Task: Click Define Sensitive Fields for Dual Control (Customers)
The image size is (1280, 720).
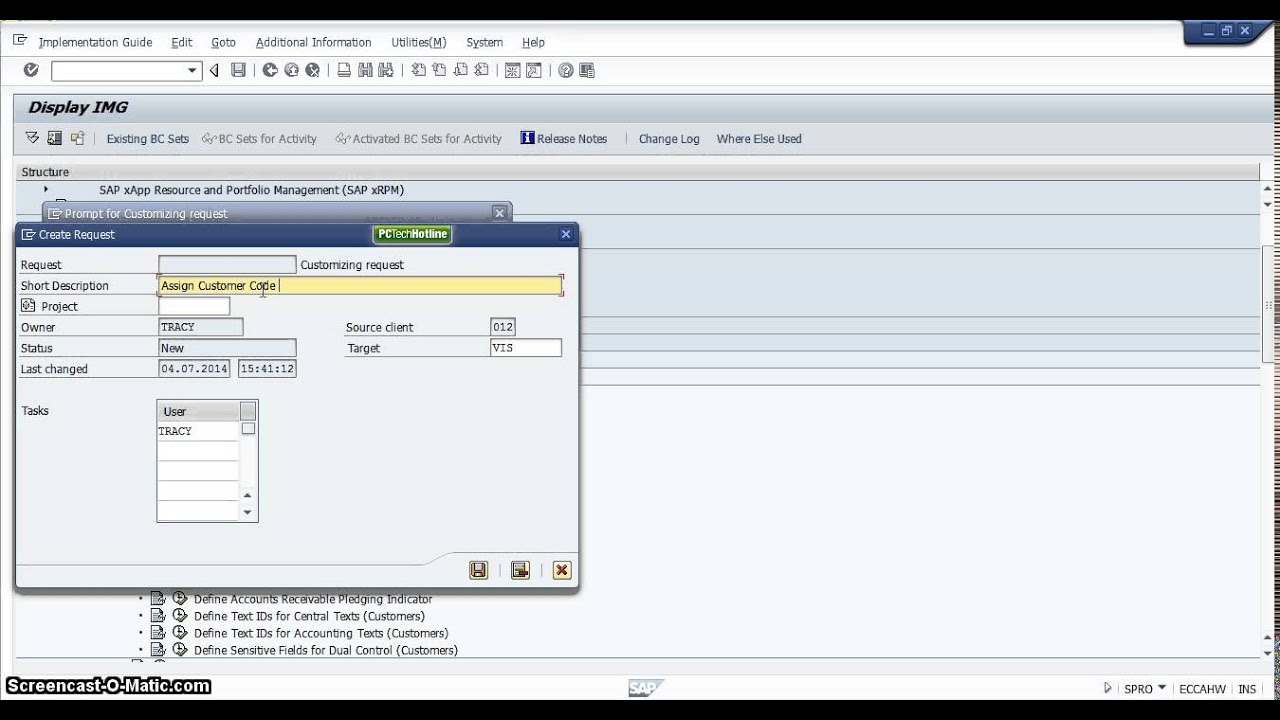Action: pyautogui.click(x=326, y=650)
